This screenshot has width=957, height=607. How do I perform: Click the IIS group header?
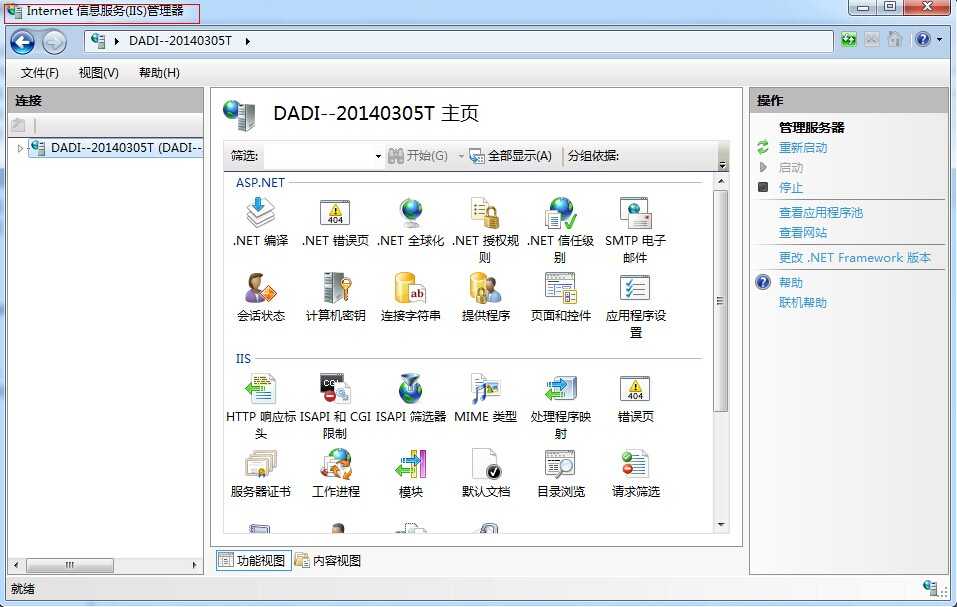(243, 359)
